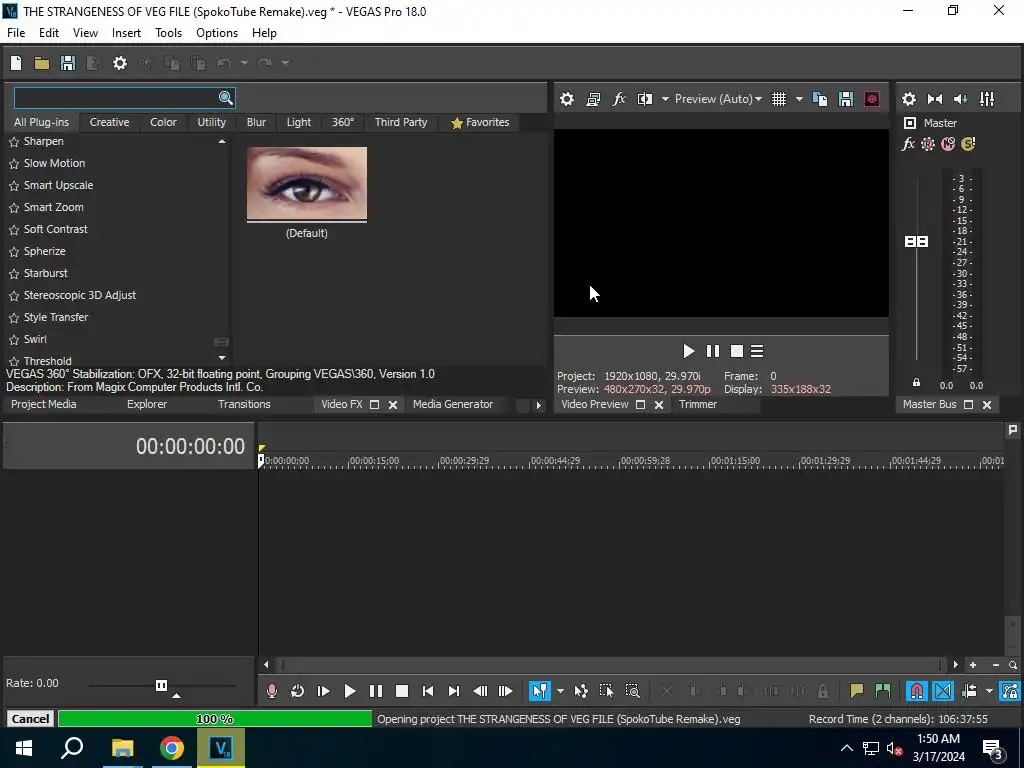Play from the preview window play button
1024x768 pixels.
pos(688,351)
